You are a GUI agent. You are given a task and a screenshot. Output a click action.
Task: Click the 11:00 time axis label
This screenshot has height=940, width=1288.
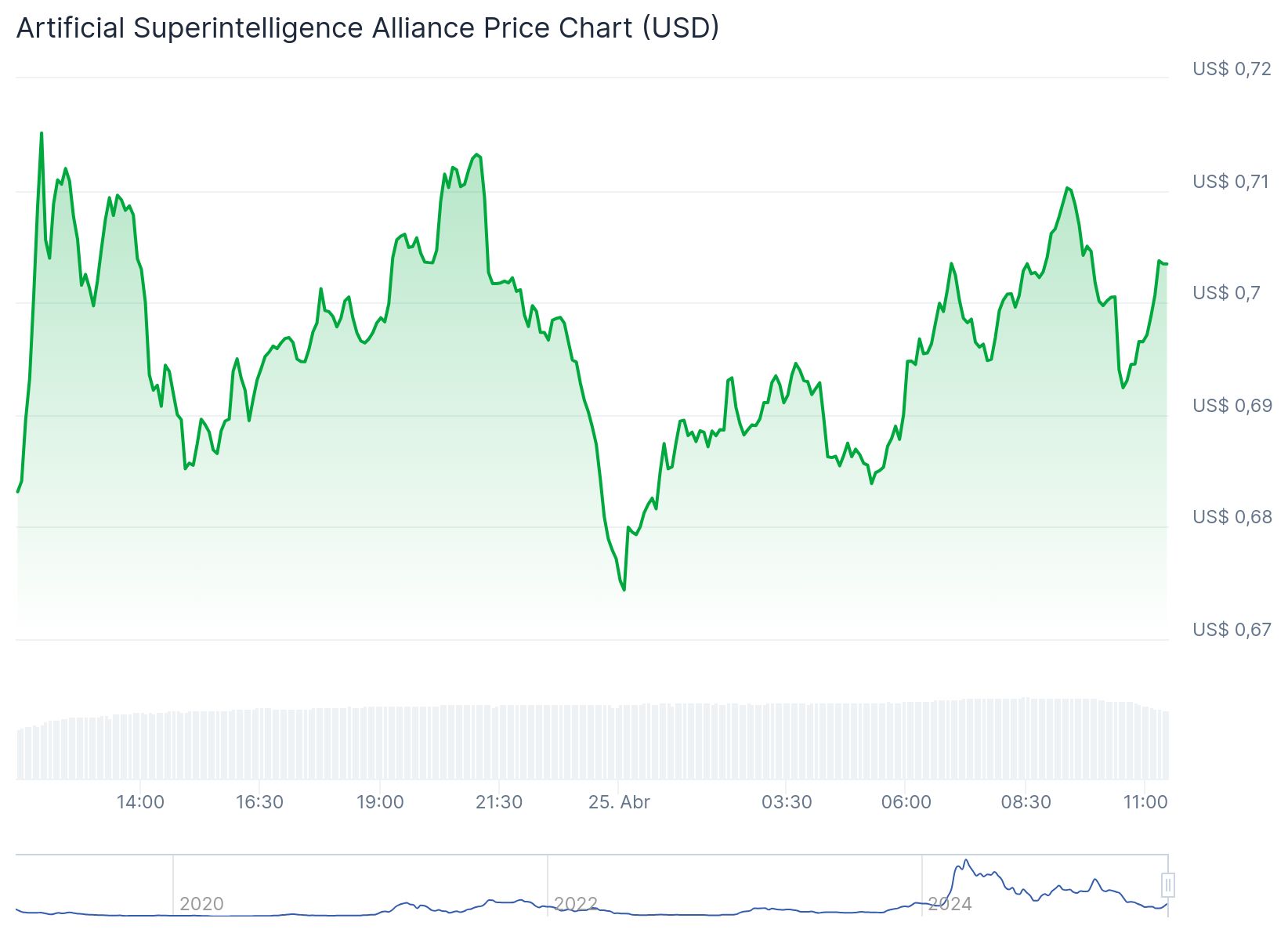click(x=1145, y=802)
